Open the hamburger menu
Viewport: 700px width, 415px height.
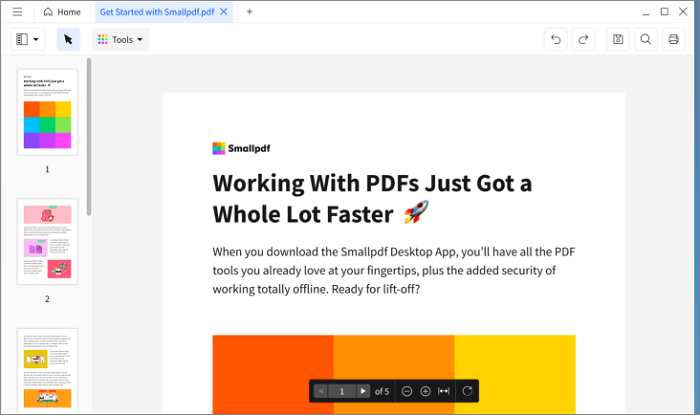point(17,12)
